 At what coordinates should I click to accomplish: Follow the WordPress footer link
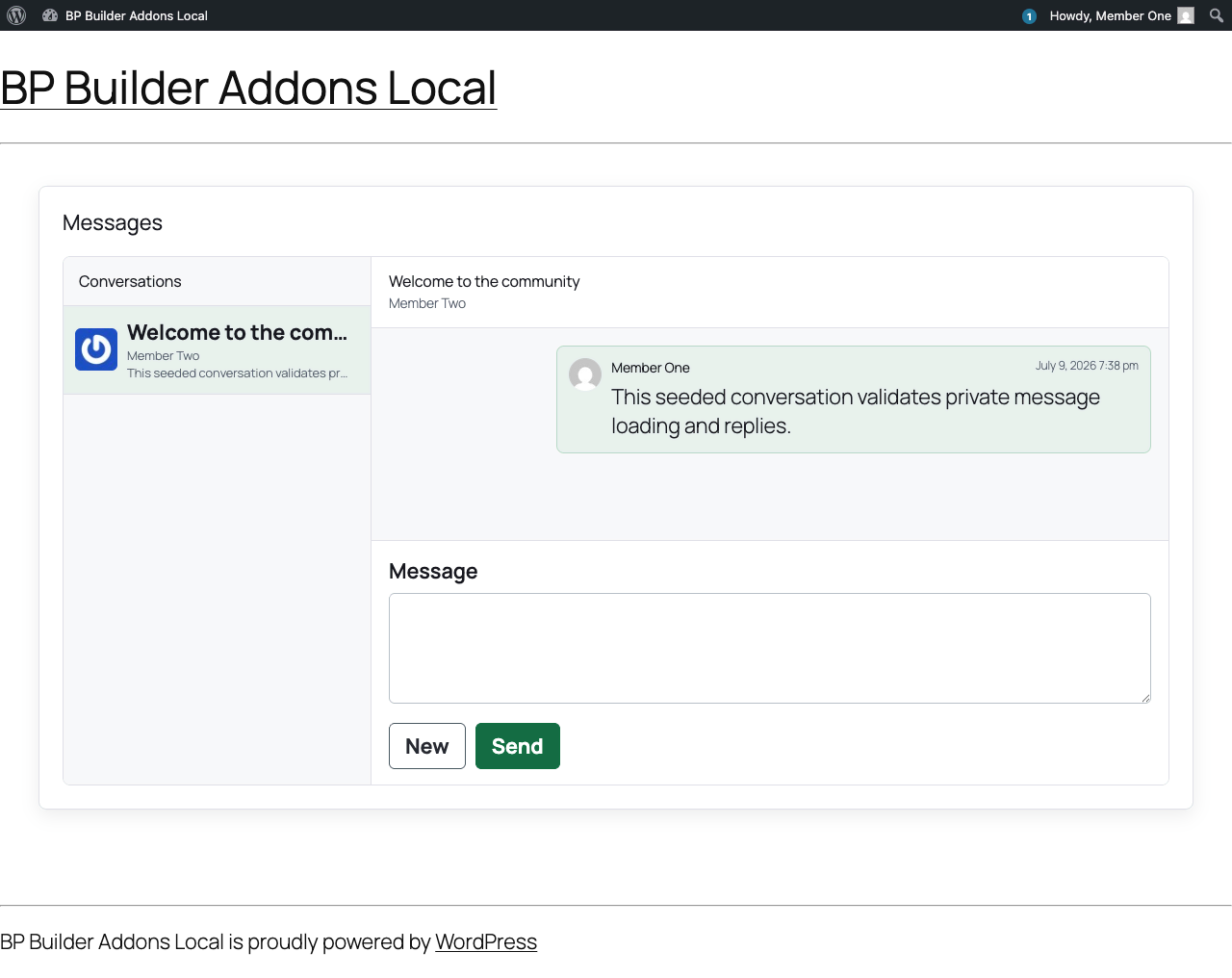[x=486, y=941]
